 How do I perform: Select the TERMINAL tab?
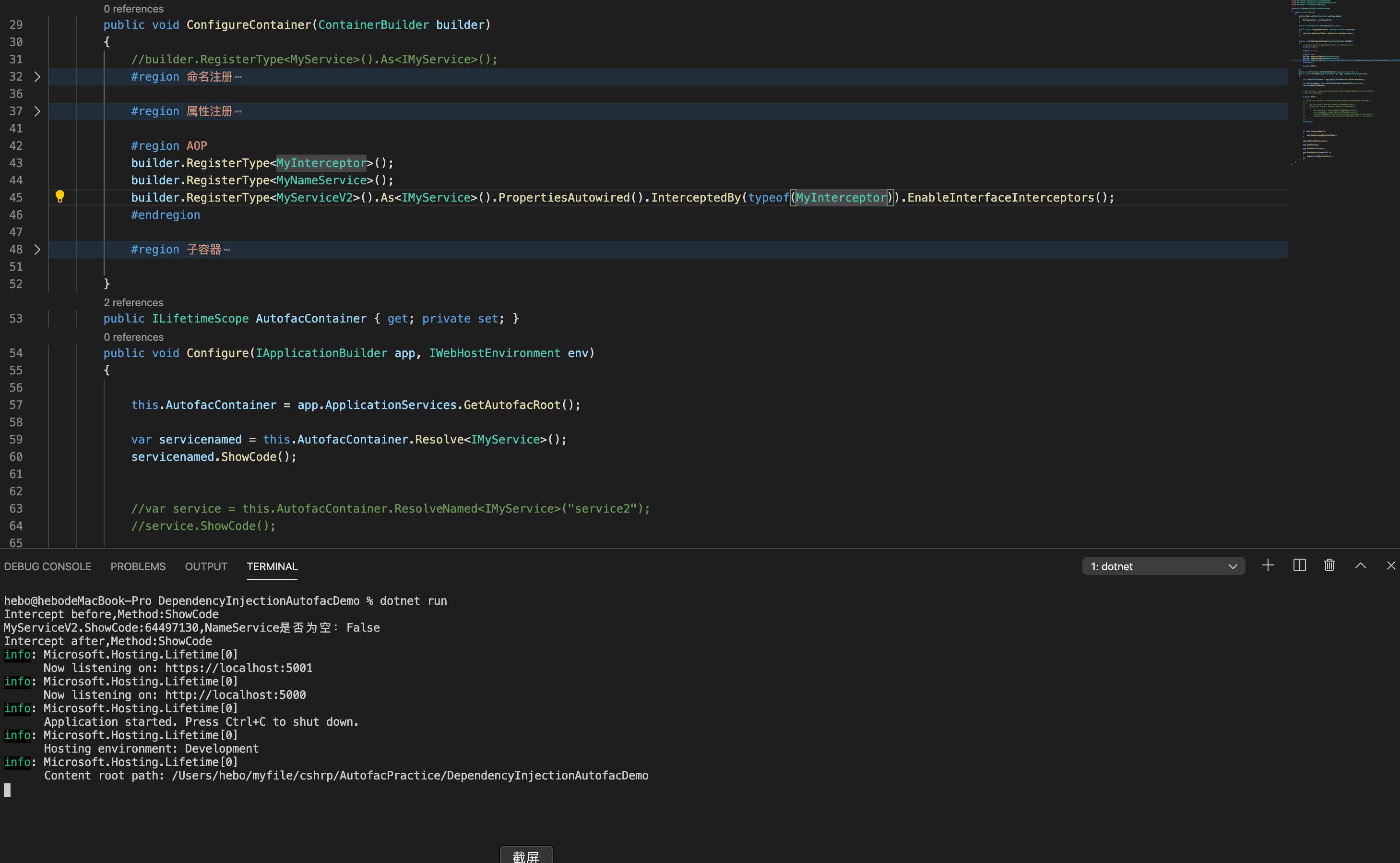(272, 566)
